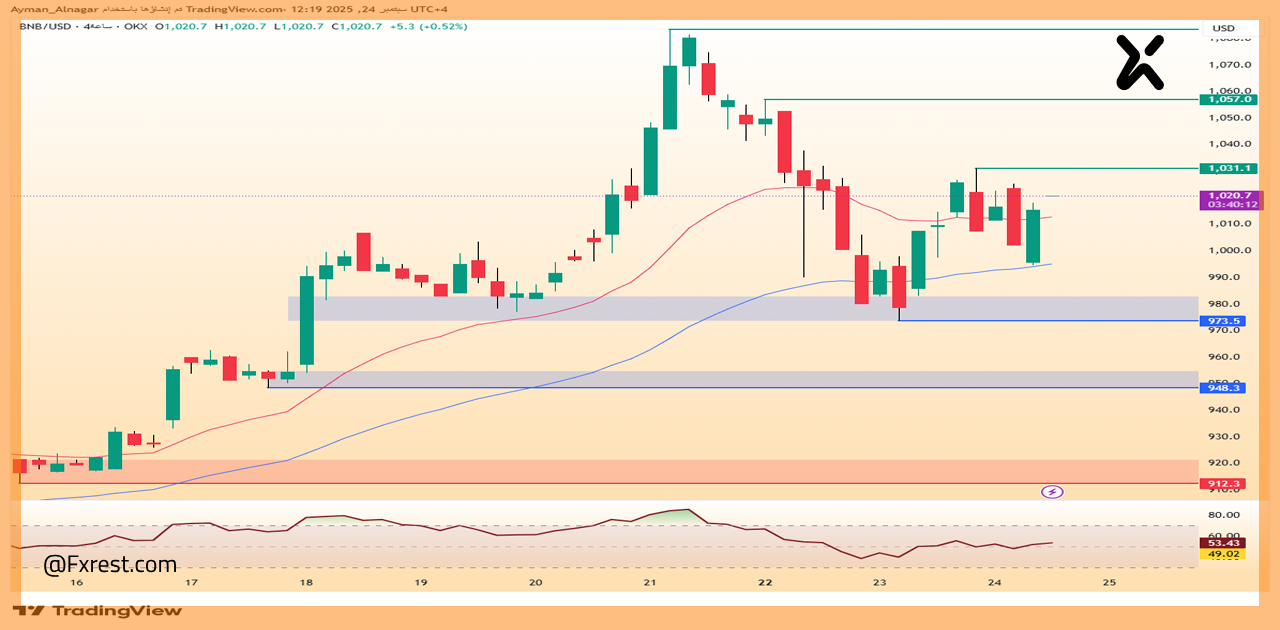The image size is (1280, 630).
Task: Click the red 912.3 price label
Action: coord(1223,484)
